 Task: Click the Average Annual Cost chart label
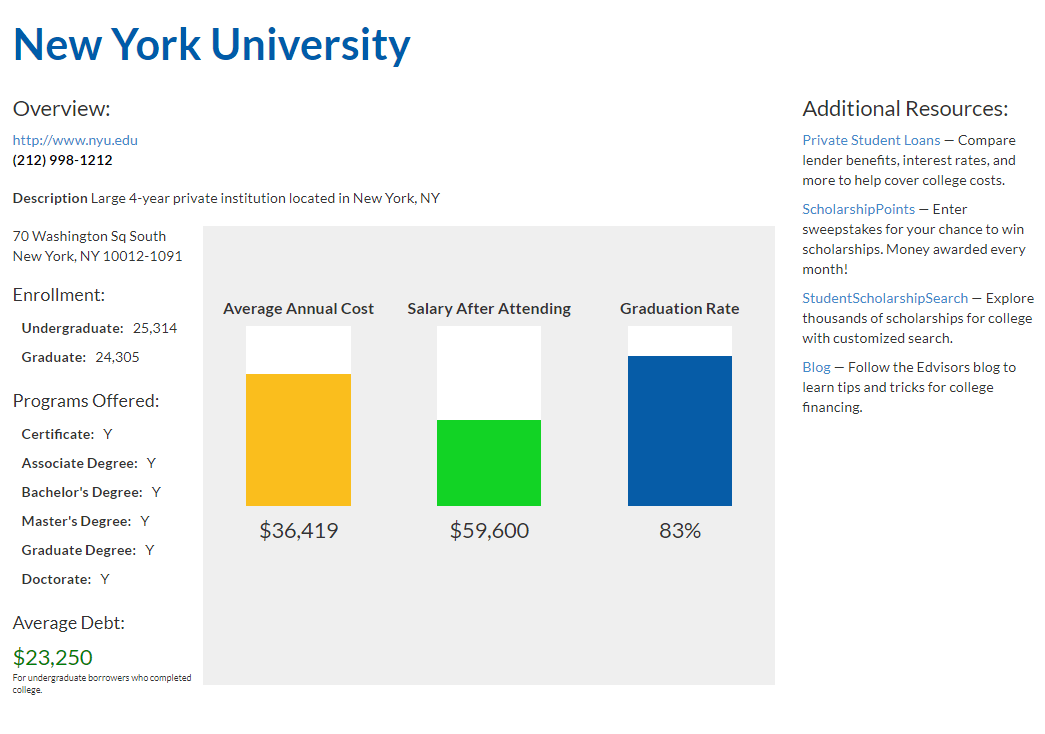299,309
